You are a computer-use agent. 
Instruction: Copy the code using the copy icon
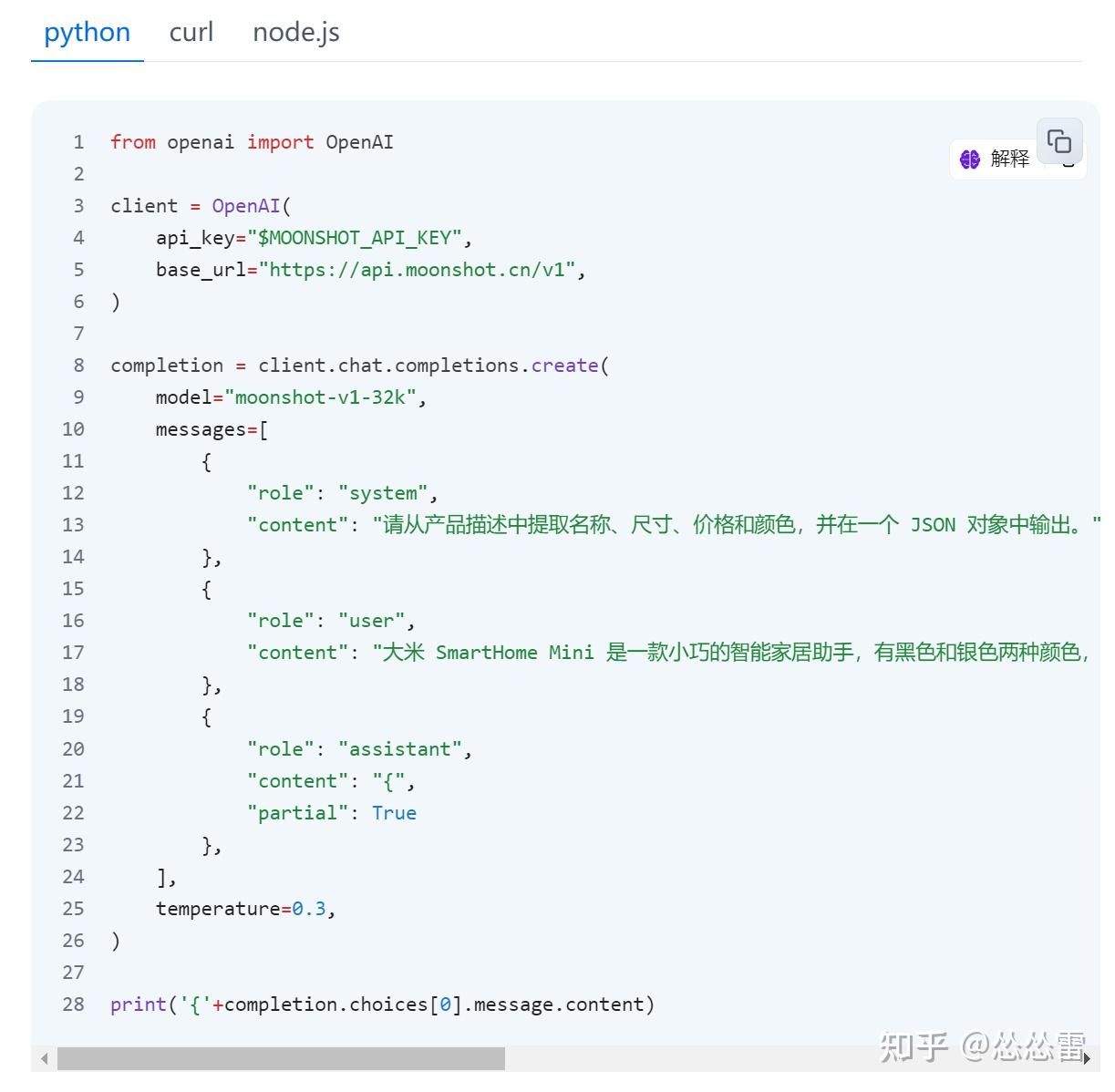pyautogui.click(x=1060, y=140)
